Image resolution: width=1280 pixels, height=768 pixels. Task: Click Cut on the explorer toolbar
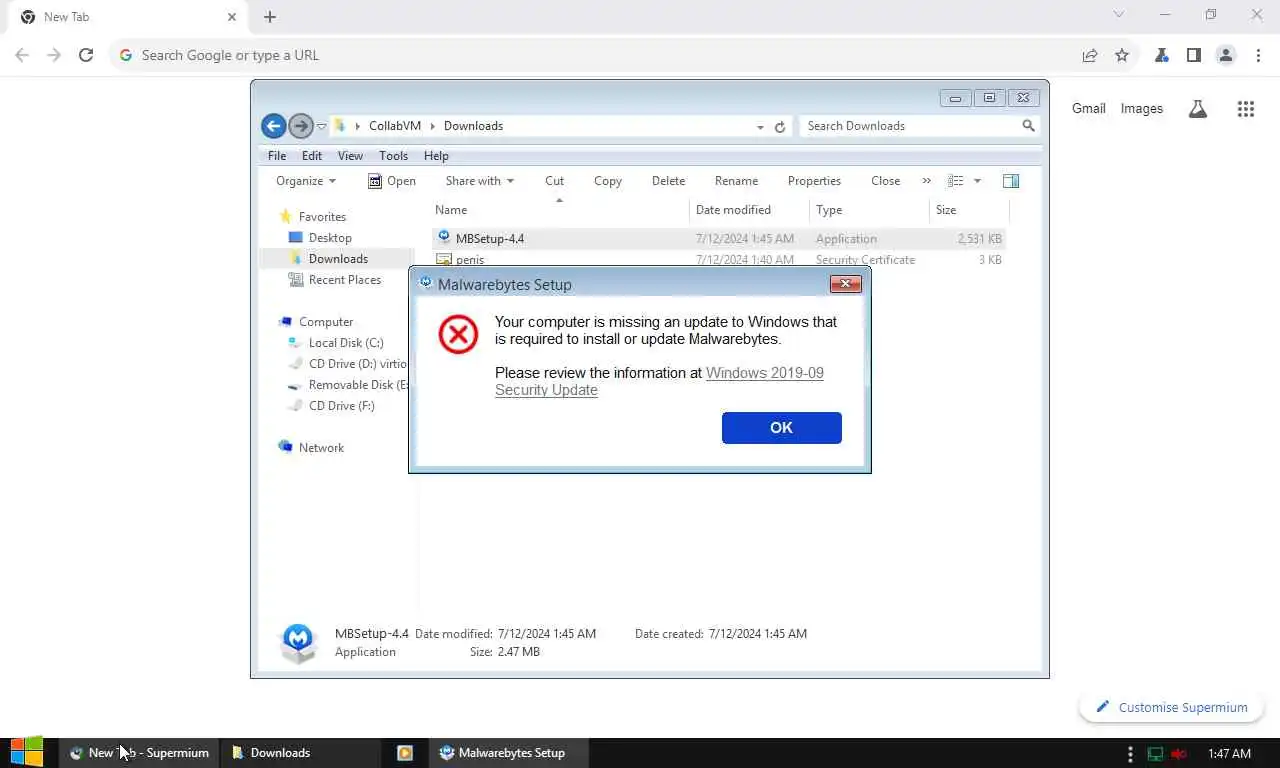(554, 181)
